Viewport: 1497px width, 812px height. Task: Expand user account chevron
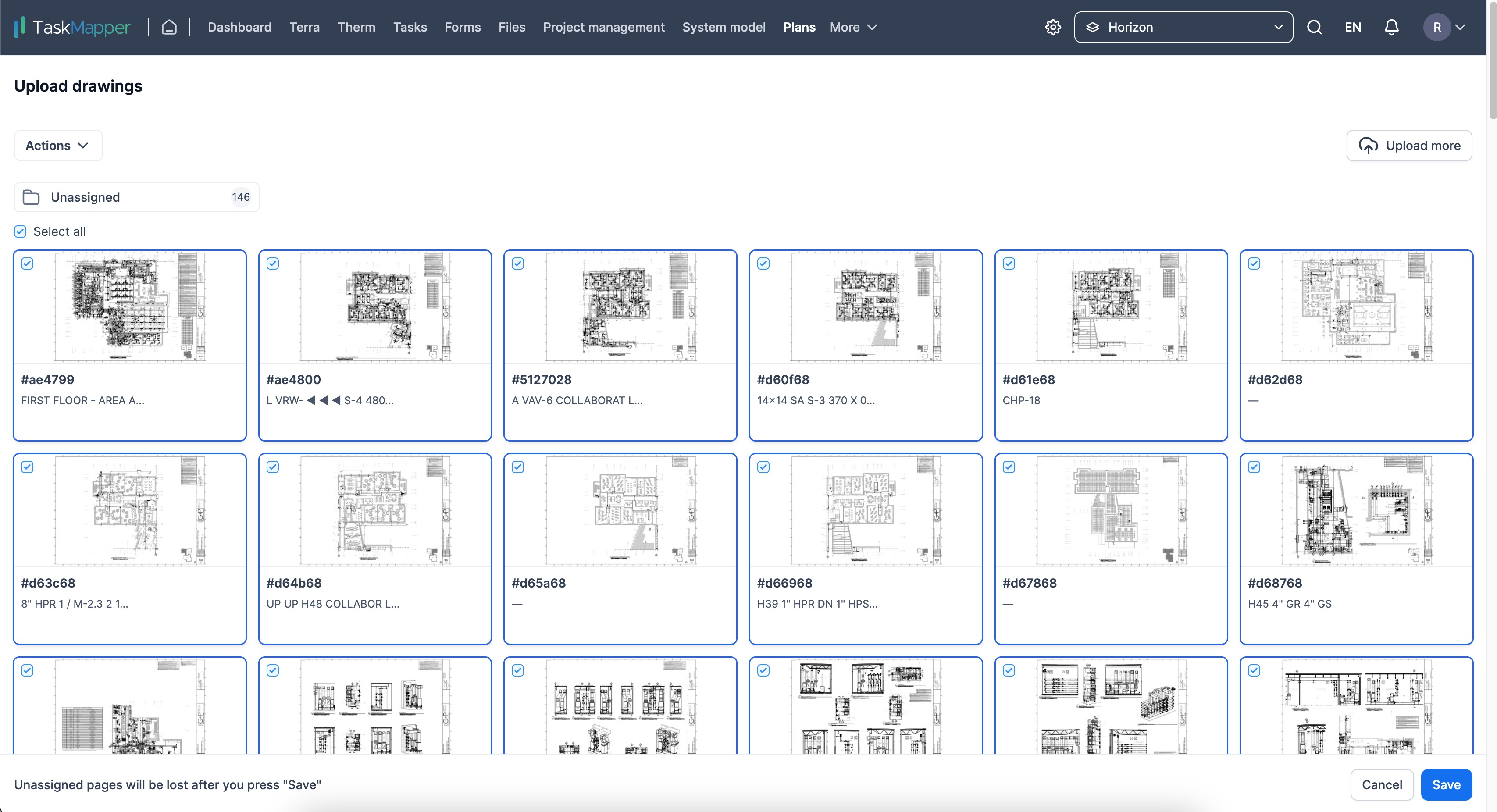[x=1461, y=27]
